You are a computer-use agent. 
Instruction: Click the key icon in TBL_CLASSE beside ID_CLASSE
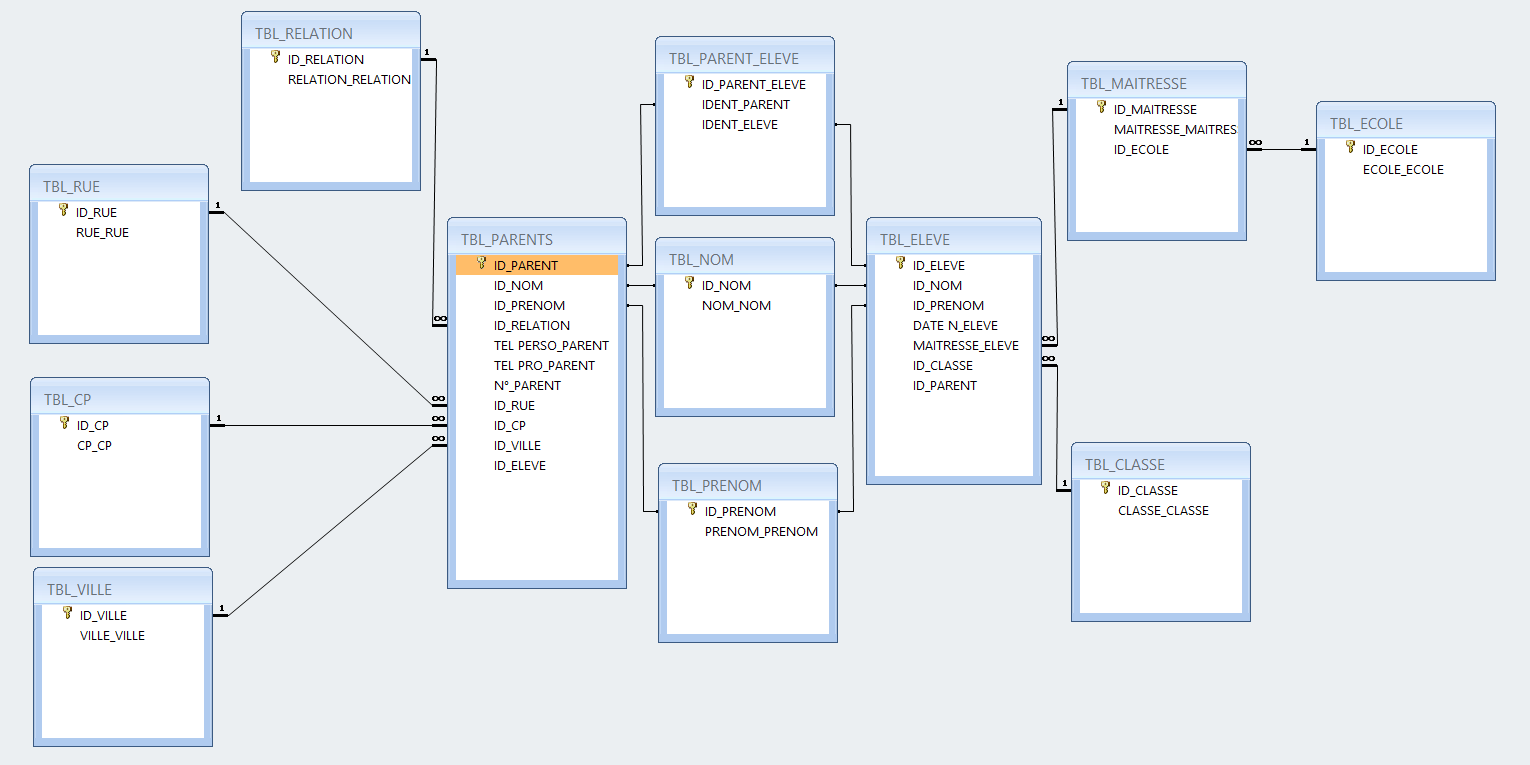(x=1106, y=489)
